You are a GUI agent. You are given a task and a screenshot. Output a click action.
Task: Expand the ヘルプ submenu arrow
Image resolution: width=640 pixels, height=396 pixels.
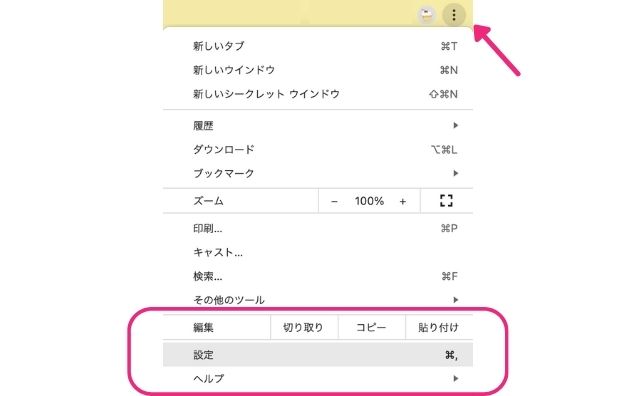click(456, 378)
